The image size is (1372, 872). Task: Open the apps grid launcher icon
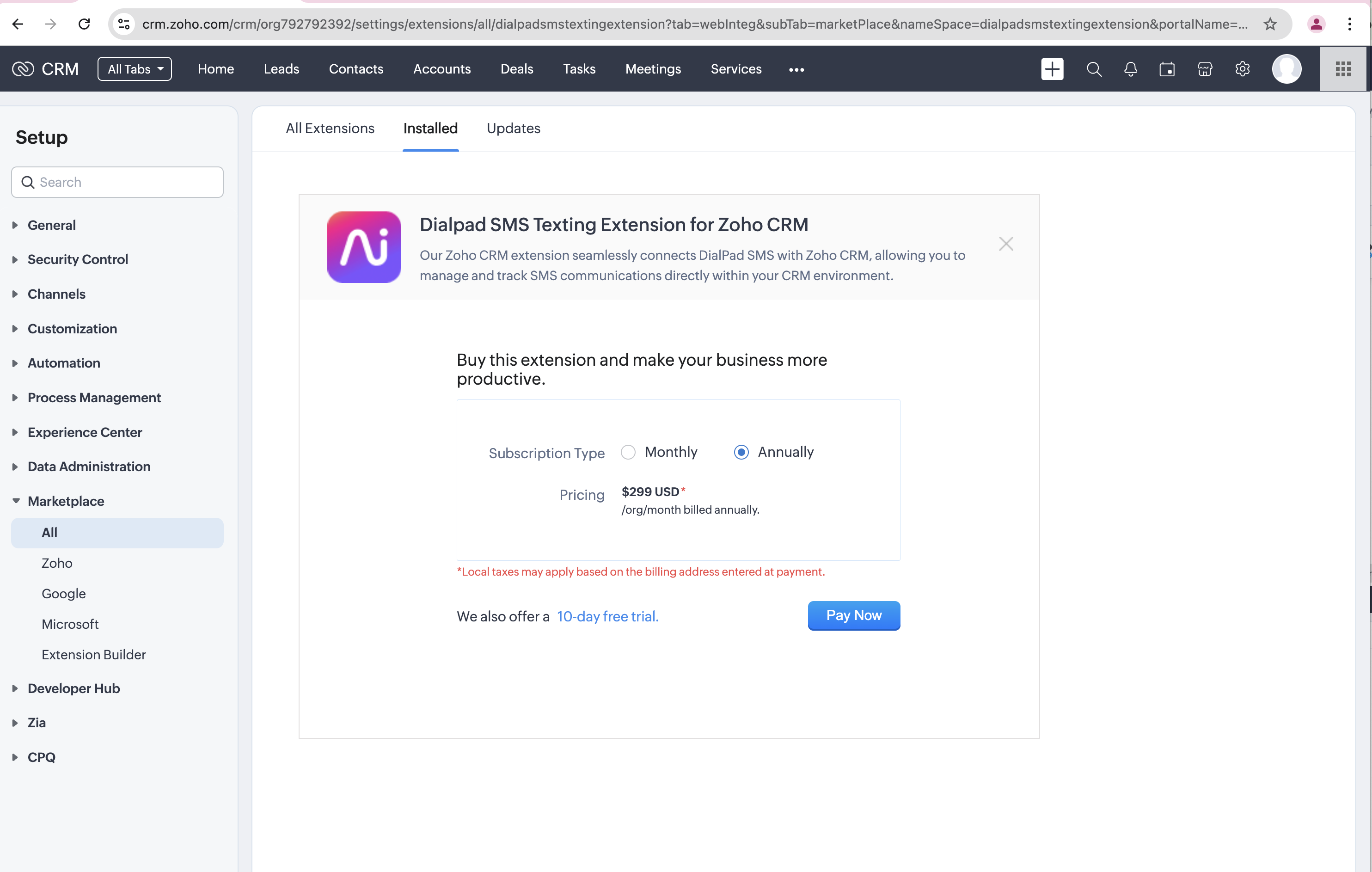[1343, 69]
